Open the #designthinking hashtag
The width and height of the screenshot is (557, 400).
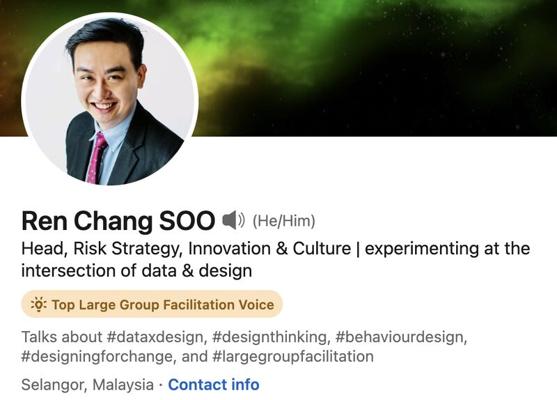tap(270, 337)
